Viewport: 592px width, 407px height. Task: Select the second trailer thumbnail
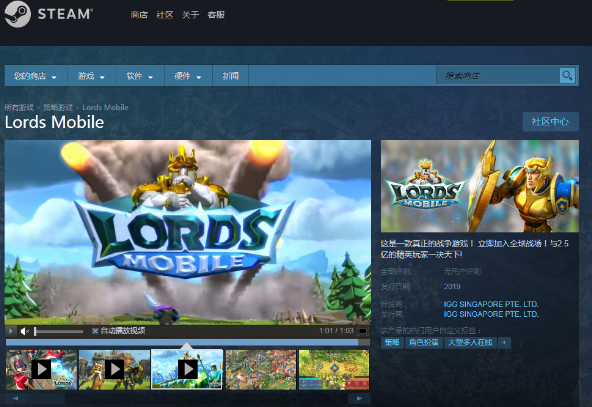pos(114,370)
